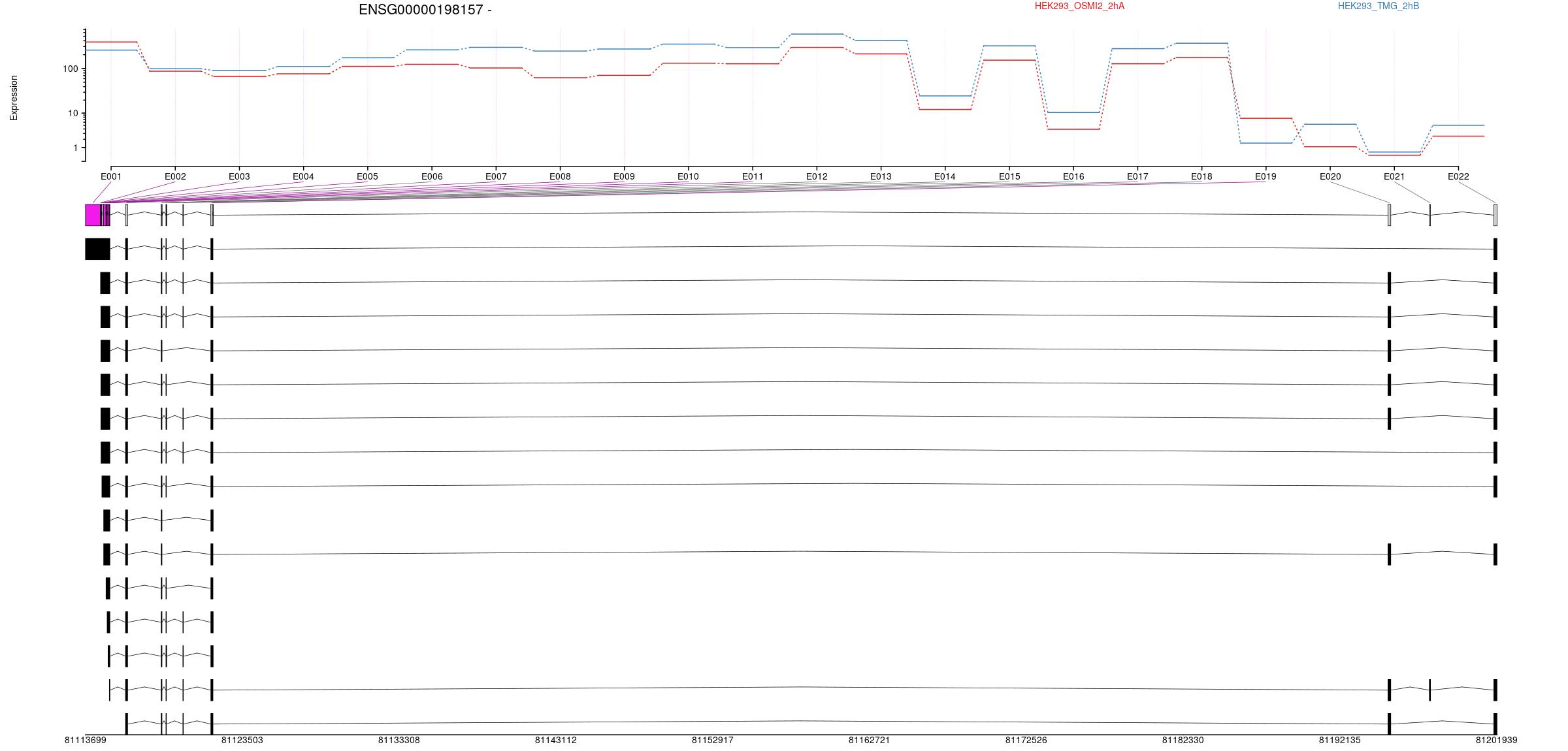Click the blue expression segment above E021
Viewport: 1568px width, 751px height.
point(1394,152)
